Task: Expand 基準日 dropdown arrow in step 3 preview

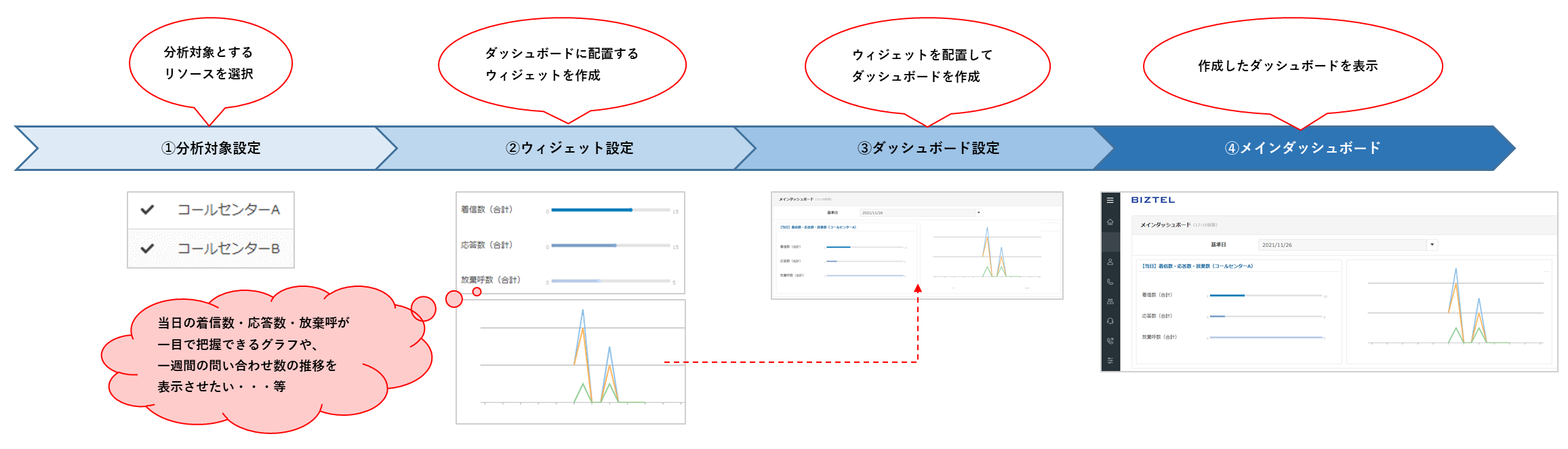Action: 978,213
